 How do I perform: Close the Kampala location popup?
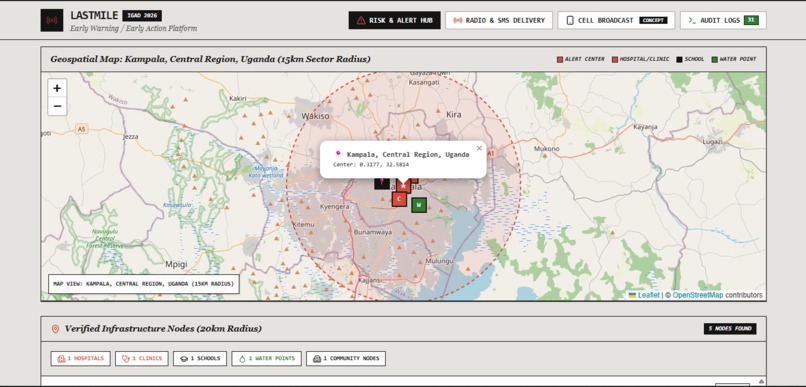[x=479, y=148]
